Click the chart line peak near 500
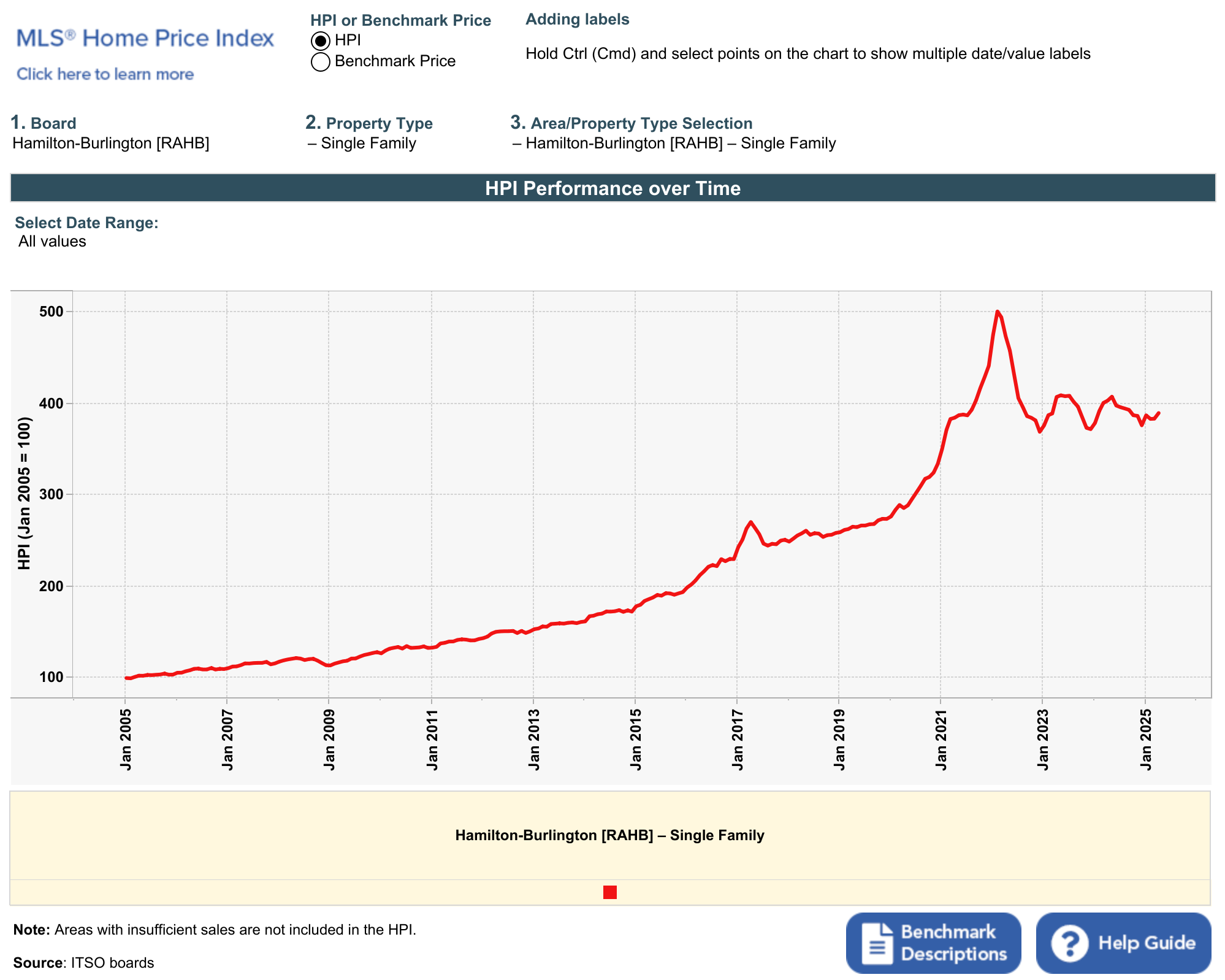This screenshot has height=980, width=1225. 998,312
